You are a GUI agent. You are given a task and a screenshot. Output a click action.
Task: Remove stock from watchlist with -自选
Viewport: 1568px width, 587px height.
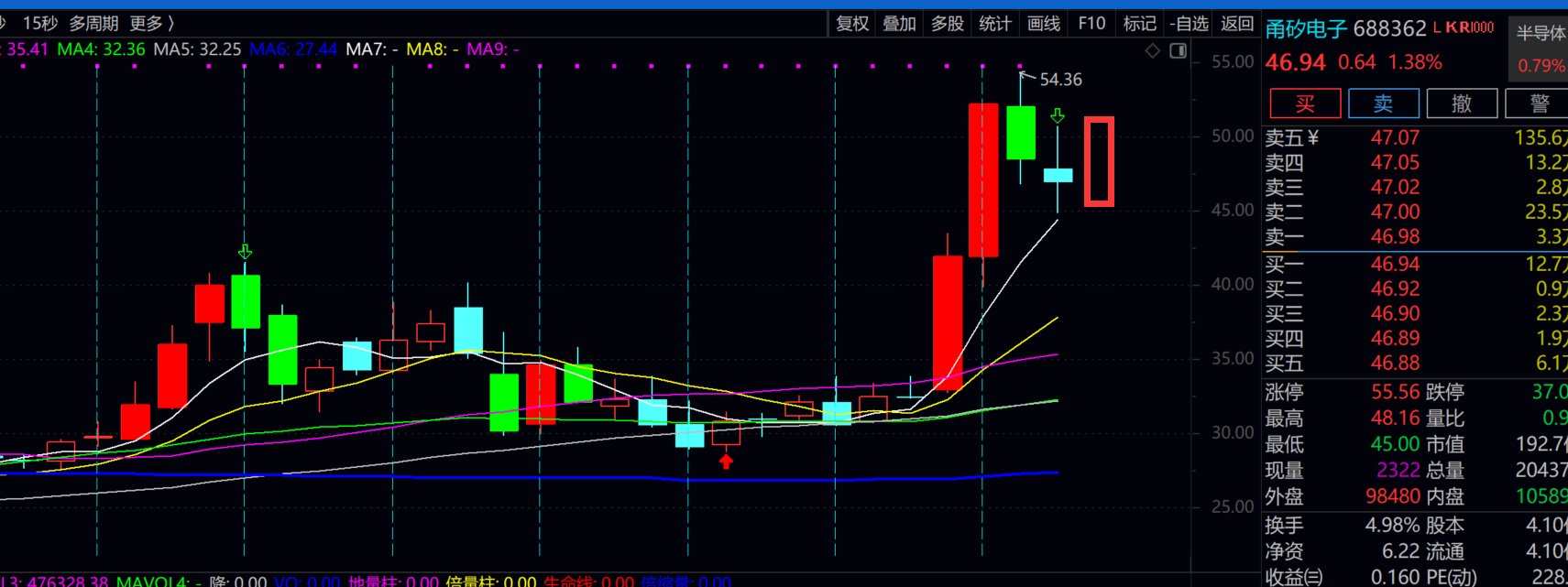[x=1189, y=24]
